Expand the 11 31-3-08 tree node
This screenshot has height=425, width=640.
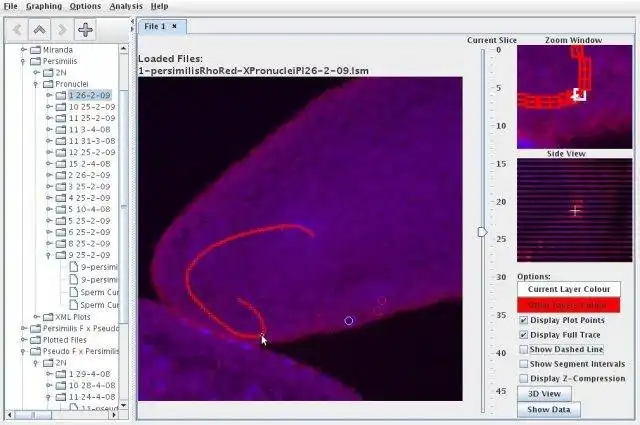[49, 141]
